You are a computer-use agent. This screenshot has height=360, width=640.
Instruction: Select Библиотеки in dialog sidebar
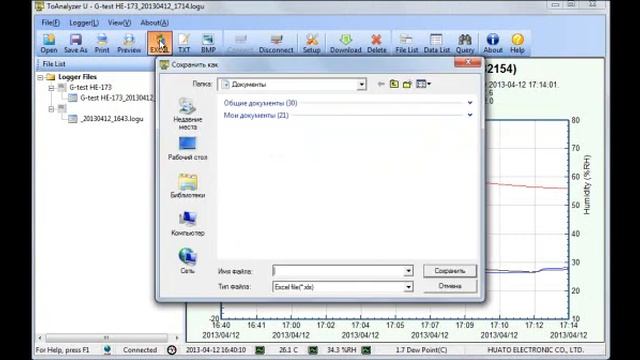pos(187,186)
